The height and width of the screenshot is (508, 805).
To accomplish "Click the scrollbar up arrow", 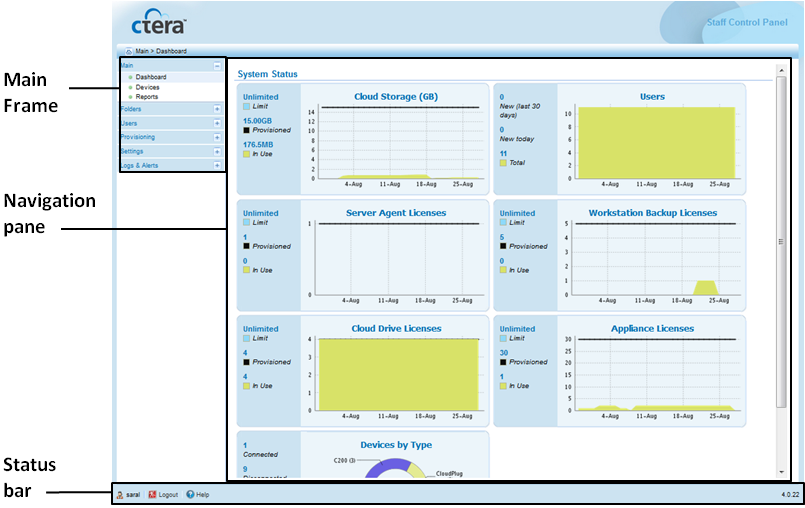I will point(781,70).
